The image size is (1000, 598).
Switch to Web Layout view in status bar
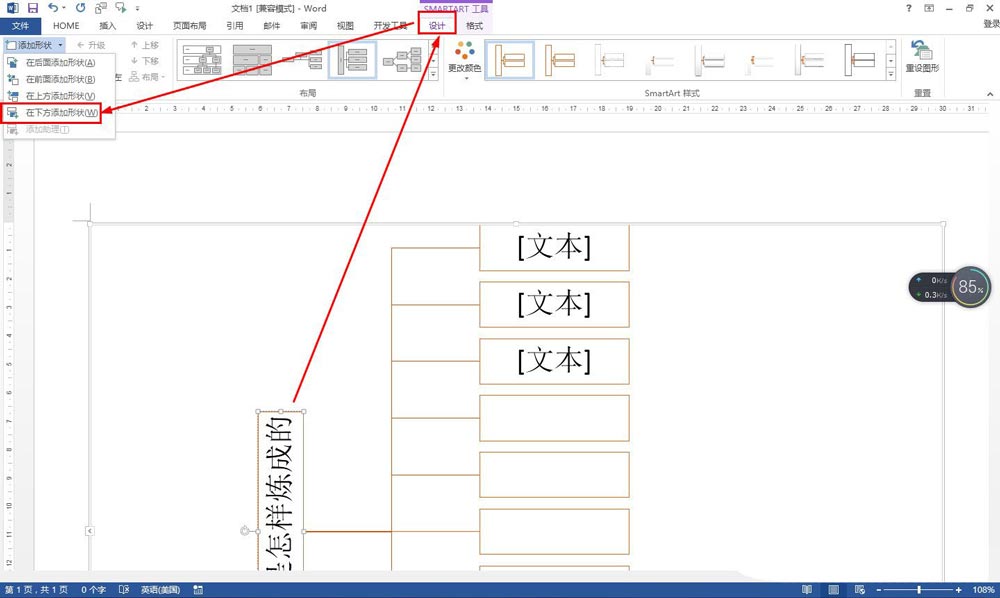[x=861, y=590]
